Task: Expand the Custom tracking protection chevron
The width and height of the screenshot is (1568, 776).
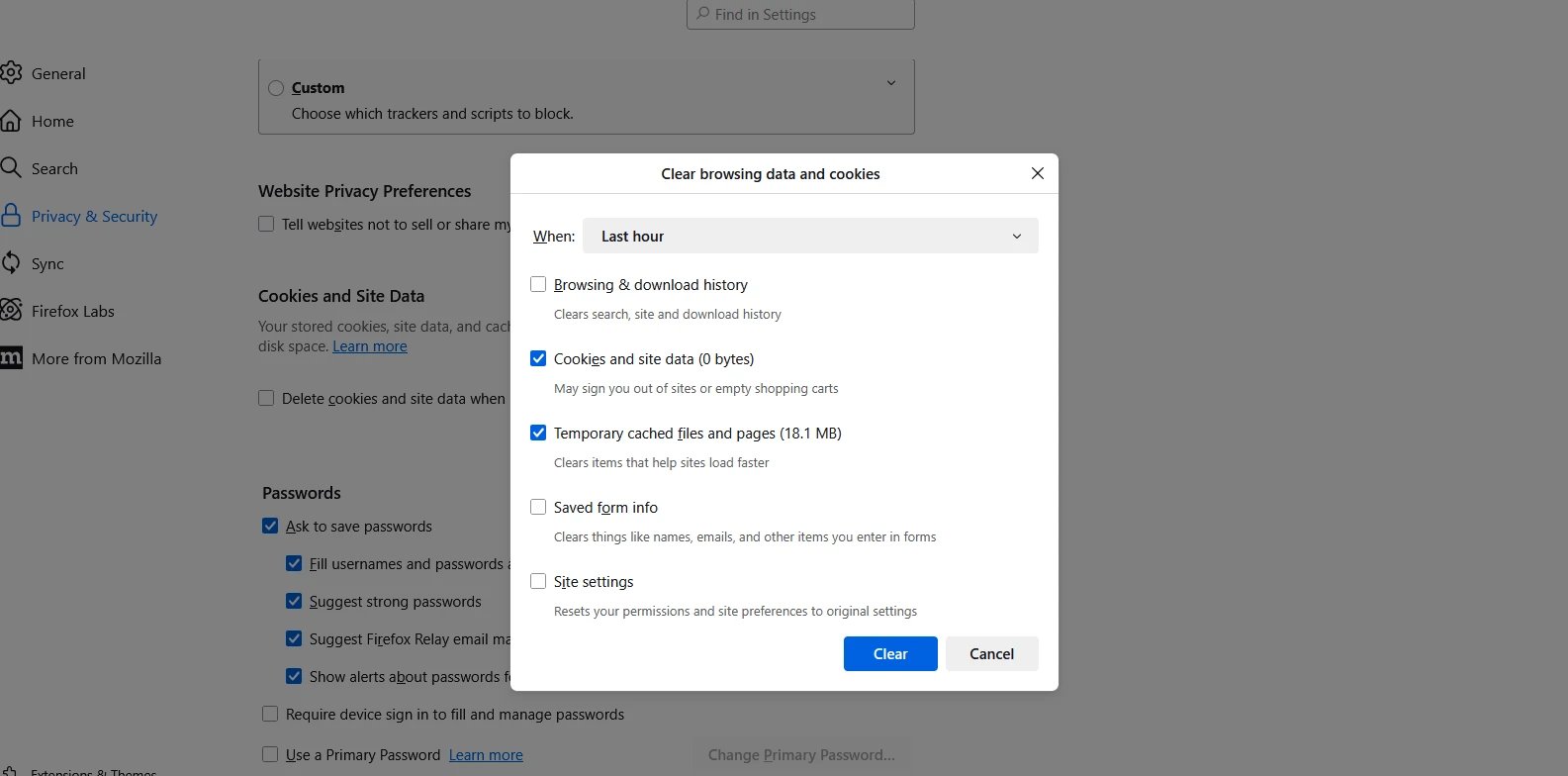Action: click(890, 84)
